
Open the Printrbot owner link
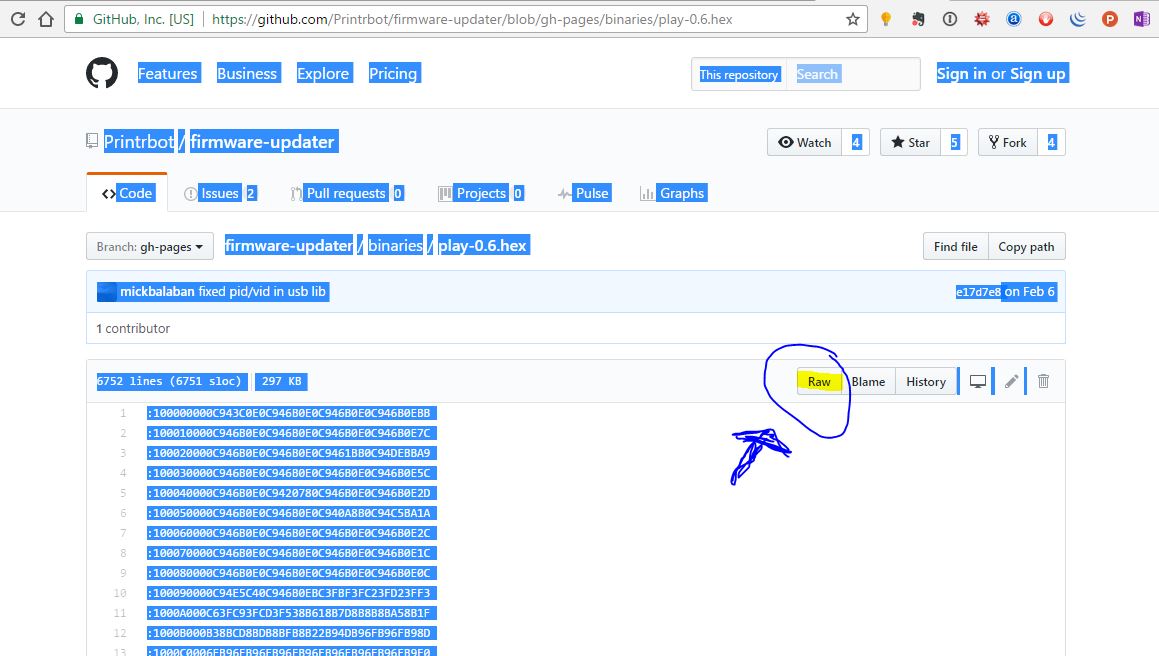coord(139,141)
